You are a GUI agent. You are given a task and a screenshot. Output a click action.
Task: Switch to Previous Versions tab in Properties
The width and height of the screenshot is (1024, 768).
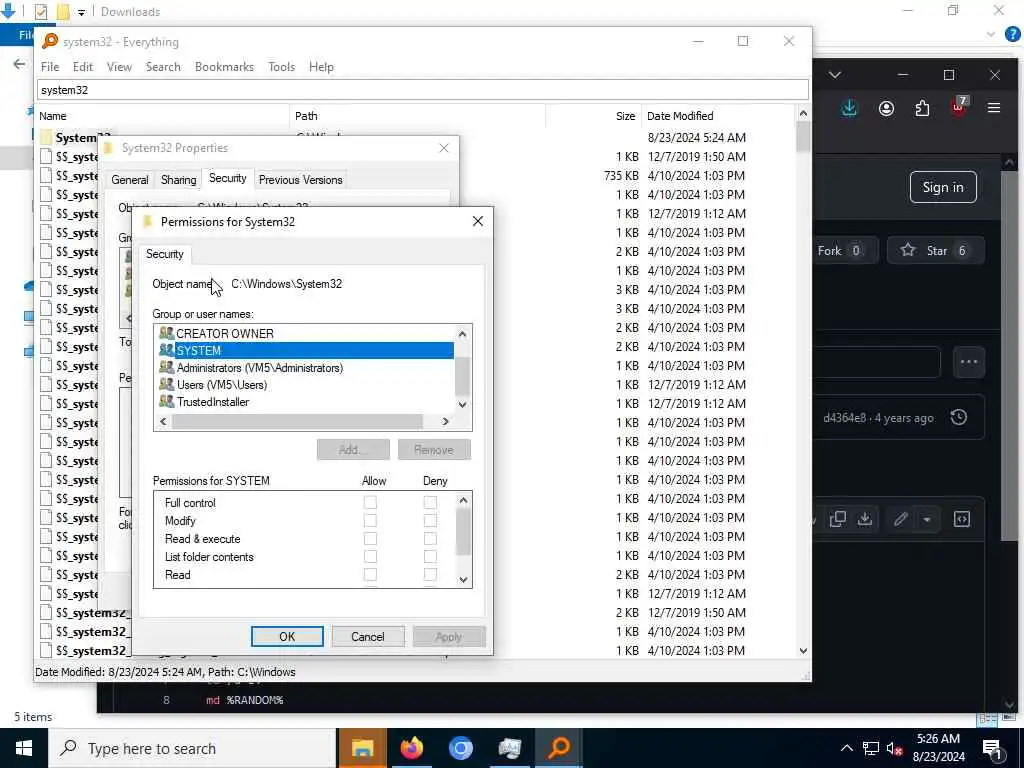click(300, 180)
